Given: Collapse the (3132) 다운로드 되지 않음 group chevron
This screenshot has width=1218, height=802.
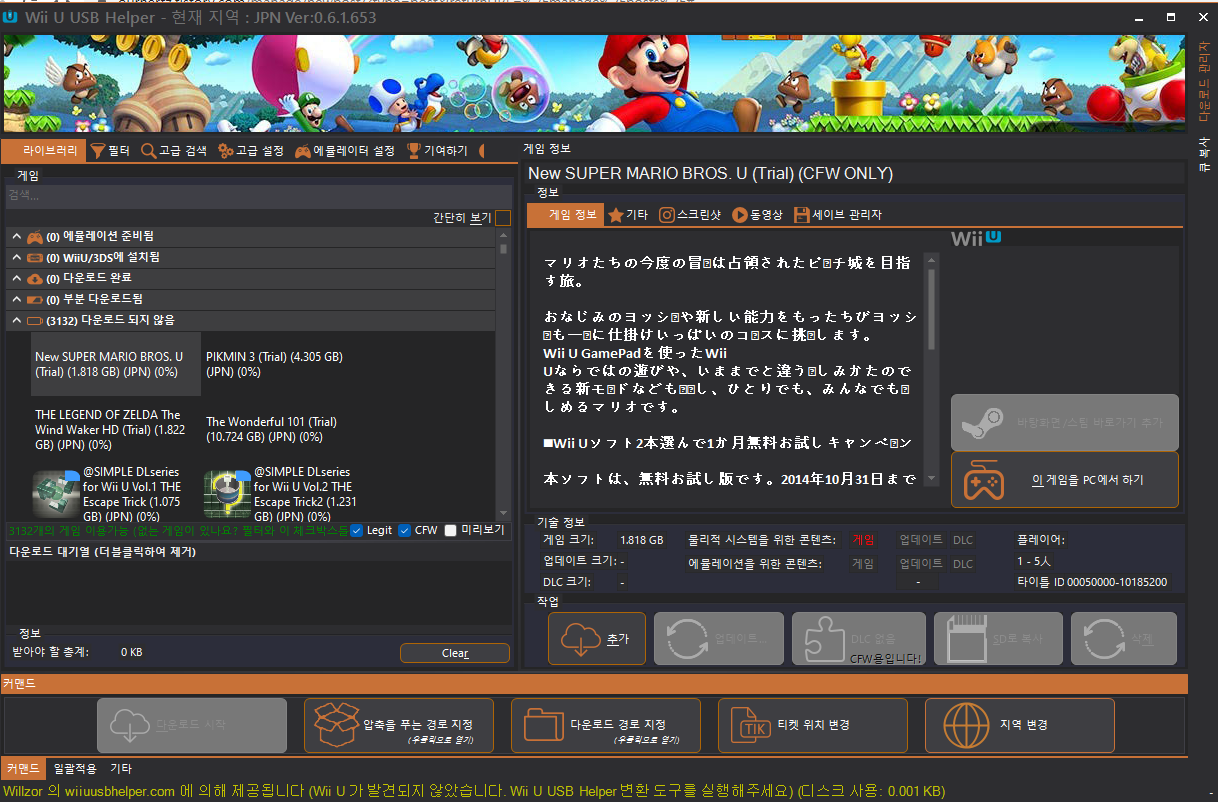Looking at the screenshot, I should 17,320.
